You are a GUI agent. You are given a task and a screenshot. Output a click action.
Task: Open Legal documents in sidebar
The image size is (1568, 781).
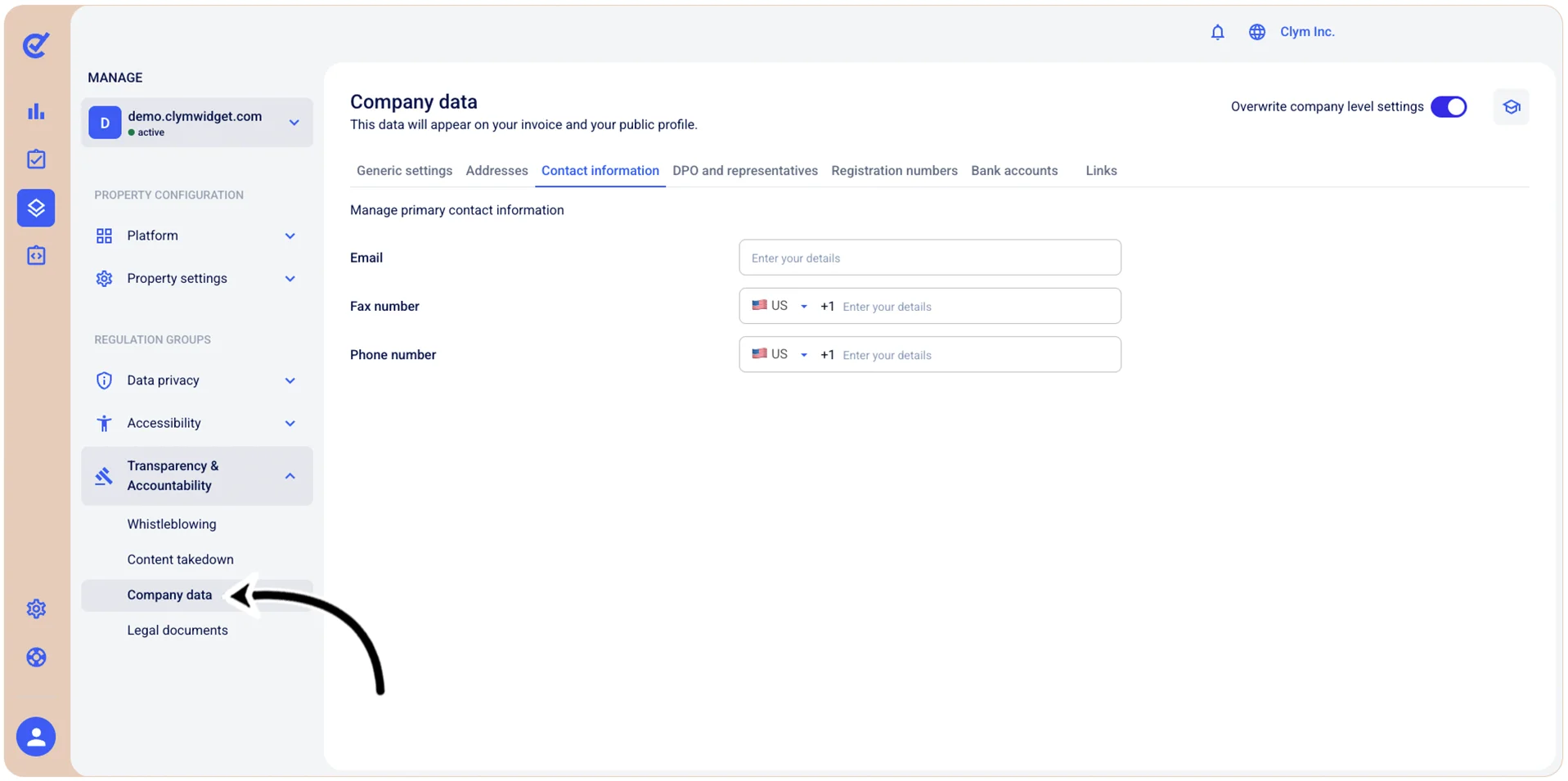tap(177, 631)
